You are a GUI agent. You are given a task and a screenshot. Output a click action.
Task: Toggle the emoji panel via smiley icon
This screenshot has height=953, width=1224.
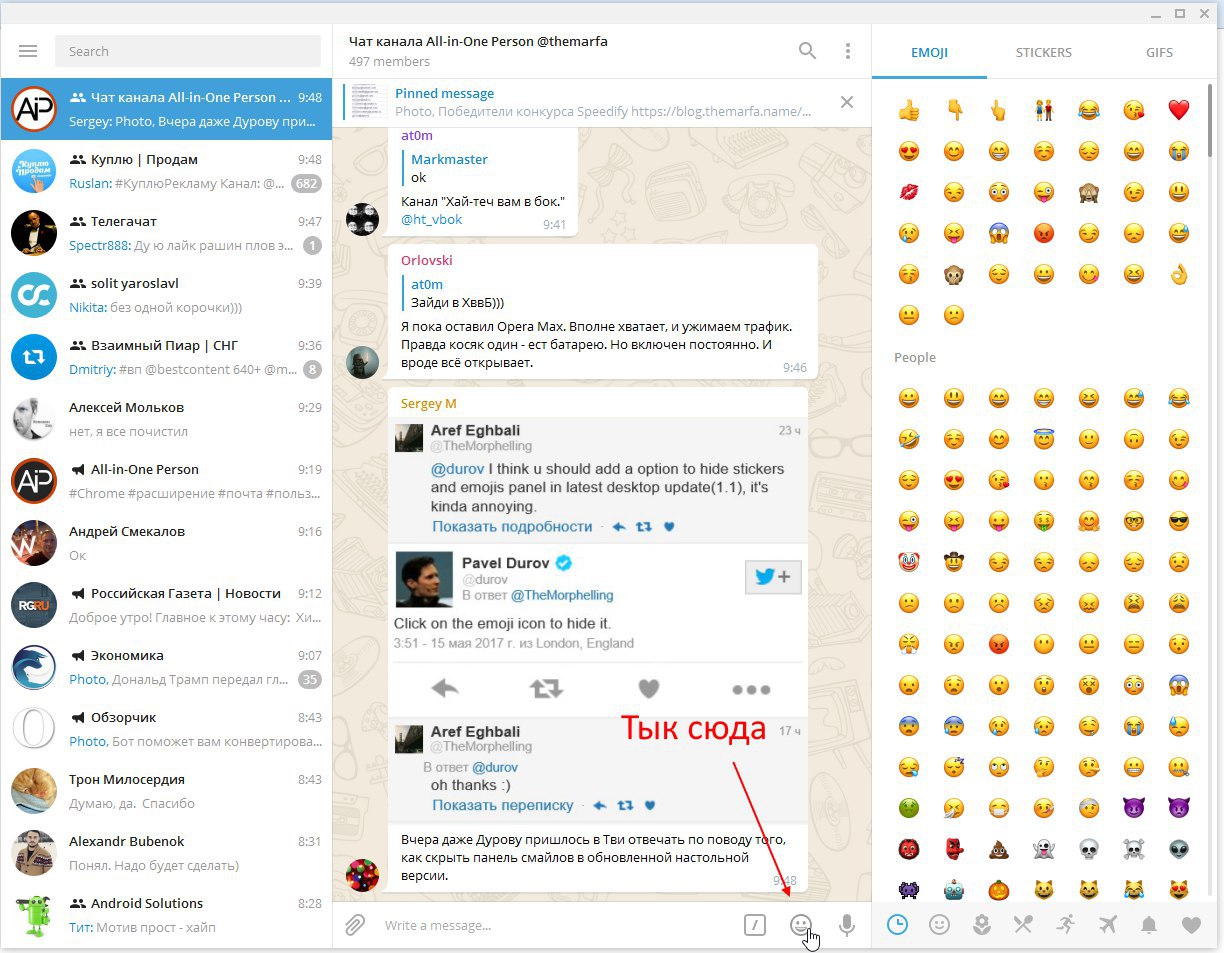[x=801, y=925]
